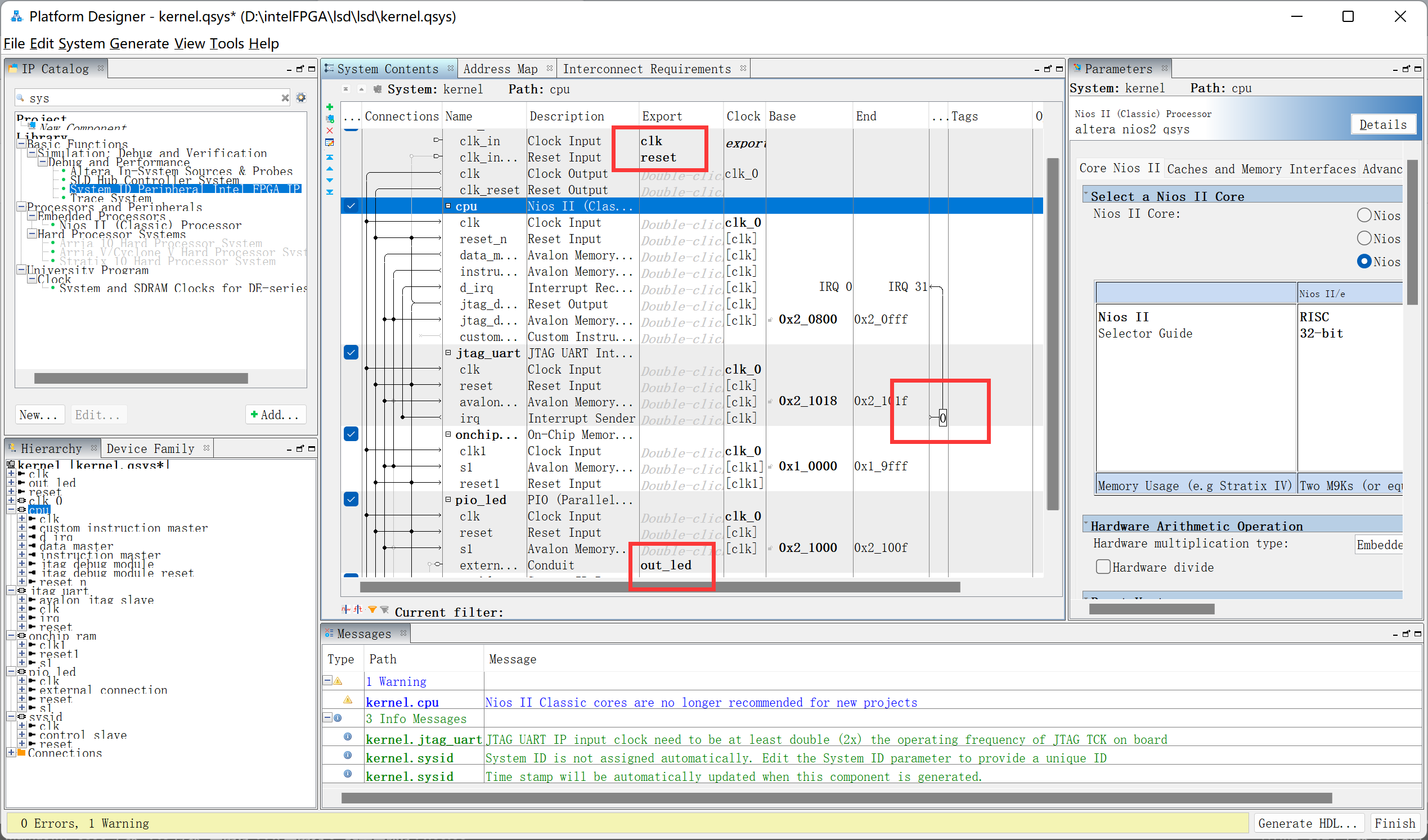Click the detach icon of the Messages panel
Screen dimensions: 1428x840
coord(1406,634)
